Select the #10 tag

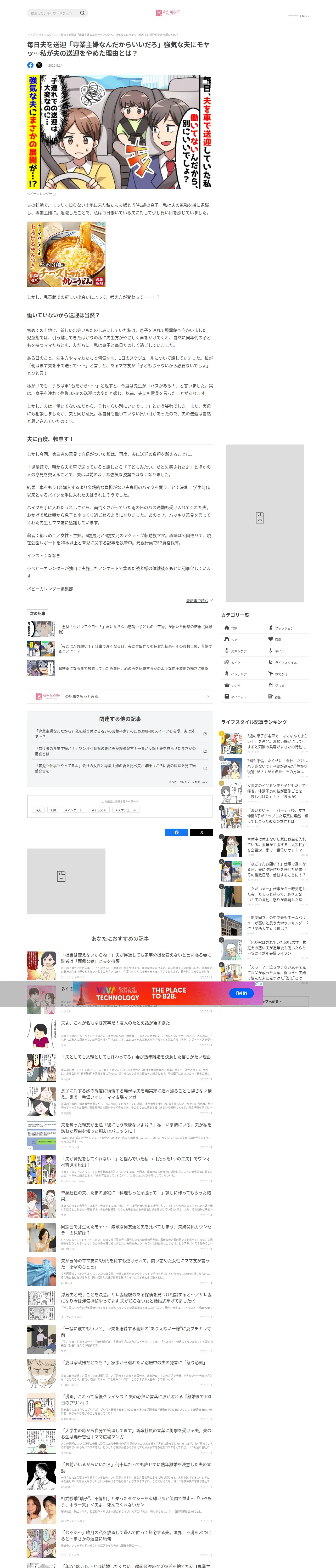coord(54,810)
